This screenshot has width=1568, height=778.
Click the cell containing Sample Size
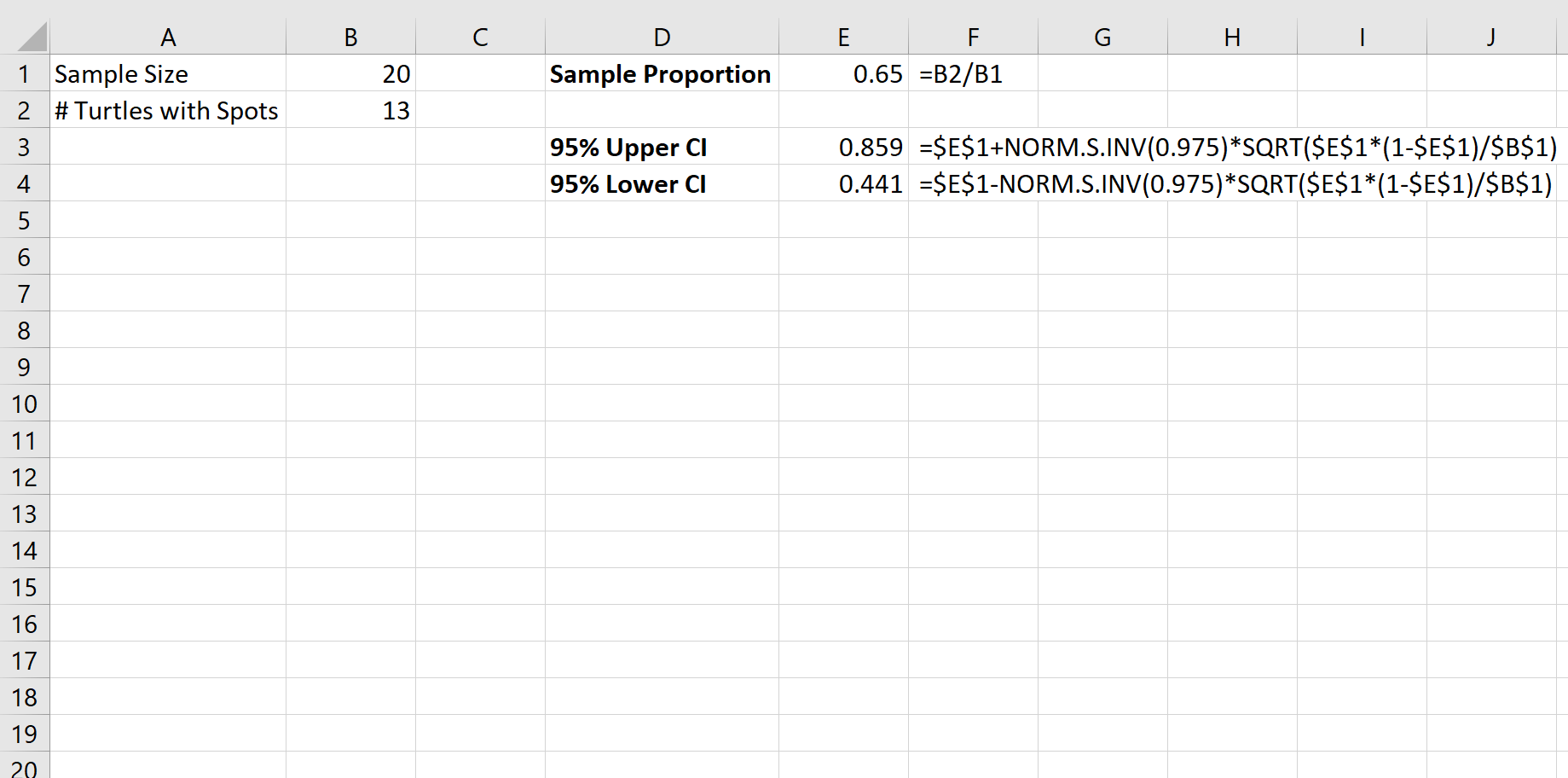(169, 74)
